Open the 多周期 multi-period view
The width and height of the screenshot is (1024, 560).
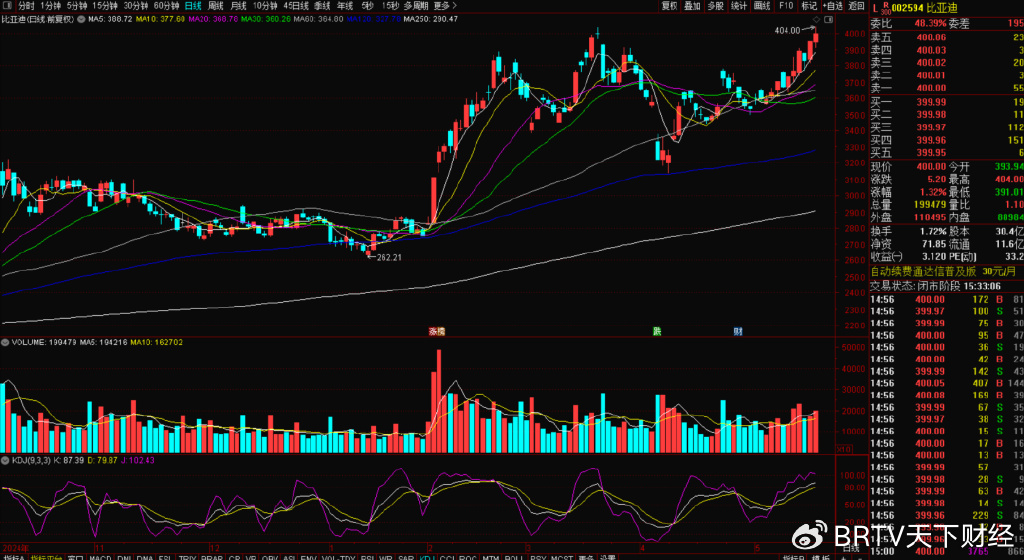point(415,6)
